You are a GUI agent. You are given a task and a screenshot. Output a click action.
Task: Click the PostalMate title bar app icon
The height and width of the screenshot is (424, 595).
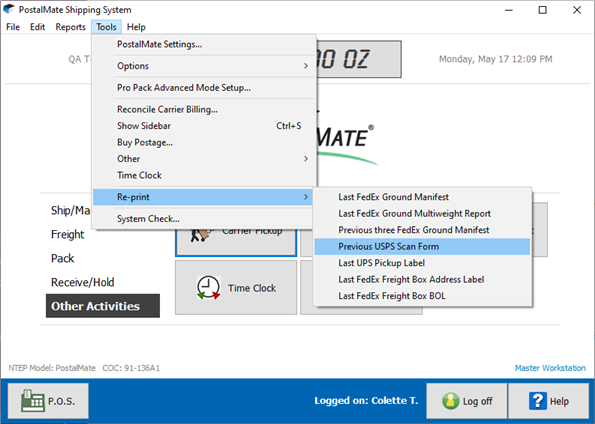[9, 9]
